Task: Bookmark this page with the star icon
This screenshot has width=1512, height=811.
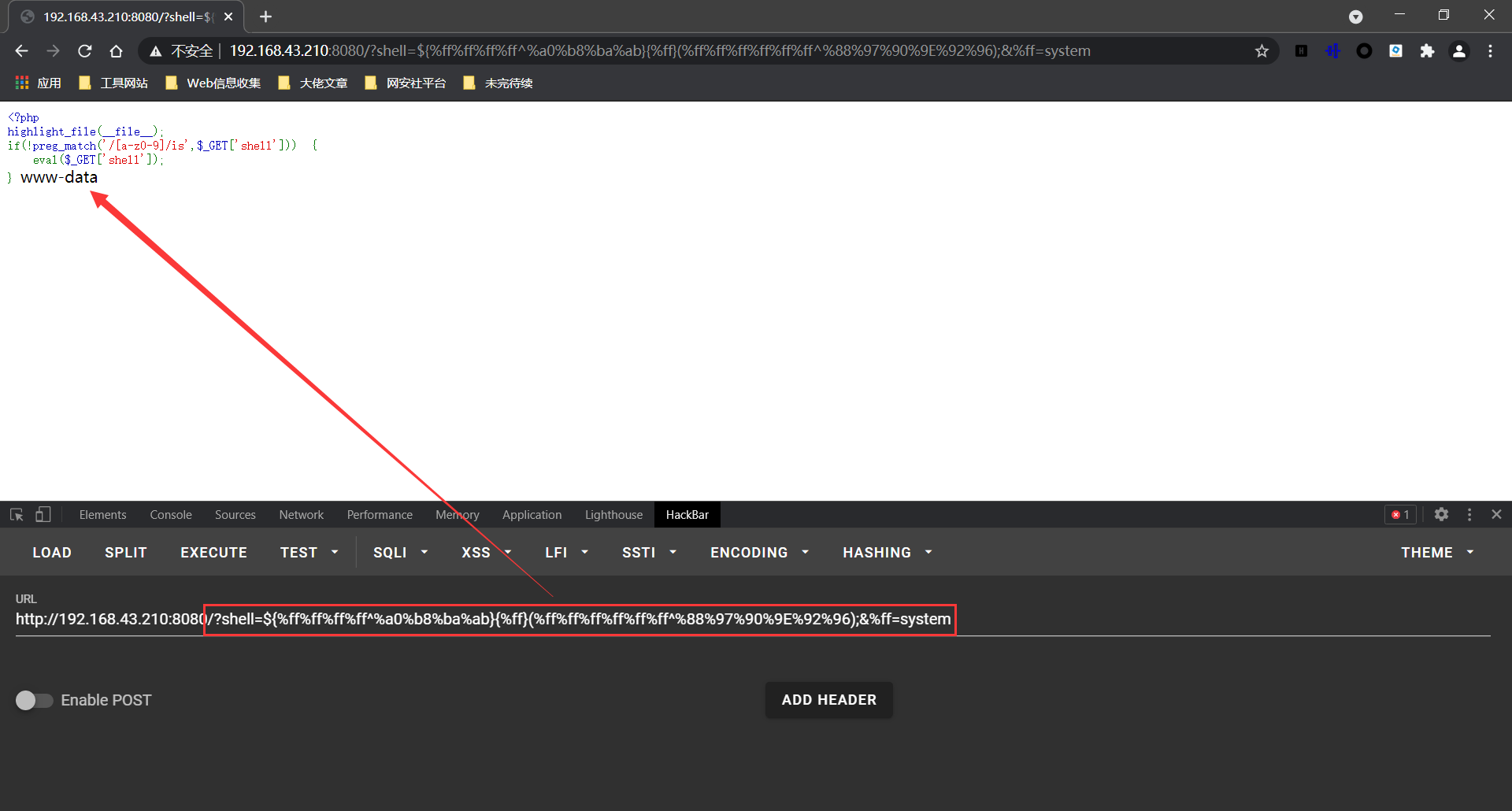Action: tap(1262, 51)
